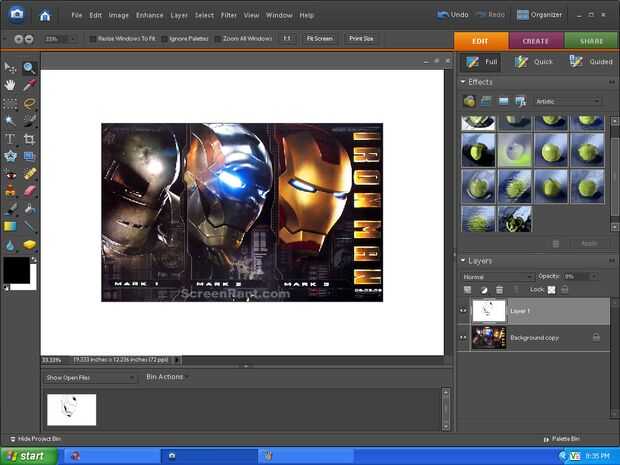Select the Paint Bucket tool

pos(29,208)
